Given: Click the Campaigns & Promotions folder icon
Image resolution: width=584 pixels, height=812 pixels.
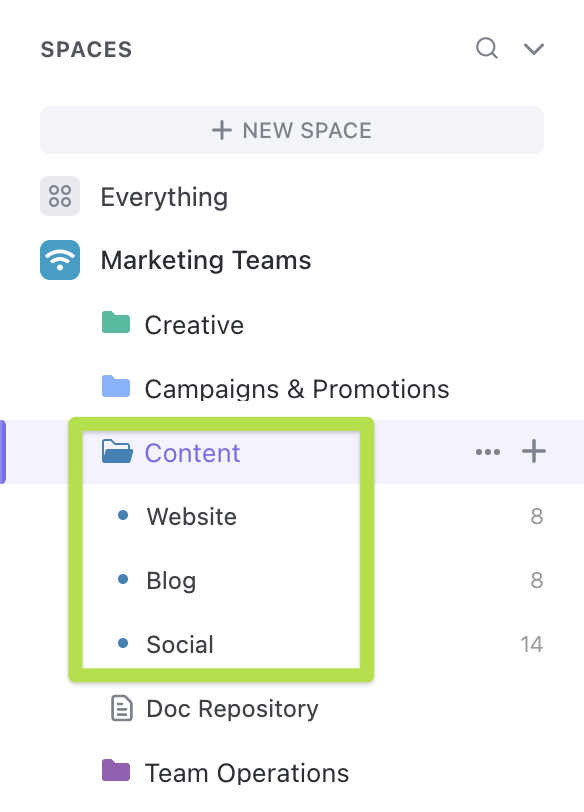Looking at the screenshot, I should point(116,388).
